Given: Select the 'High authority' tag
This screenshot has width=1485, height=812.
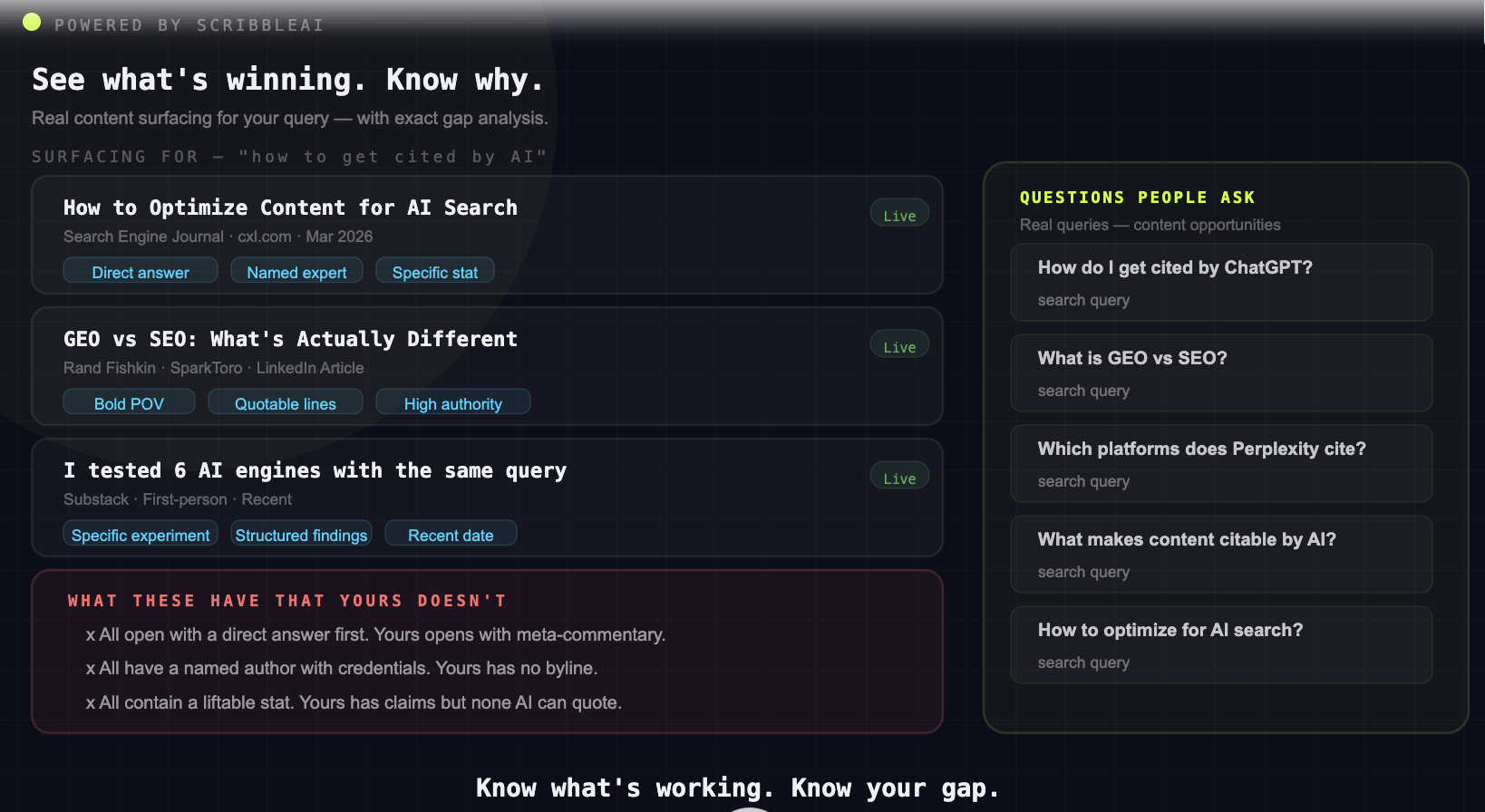Looking at the screenshot, I should (453, 402).
